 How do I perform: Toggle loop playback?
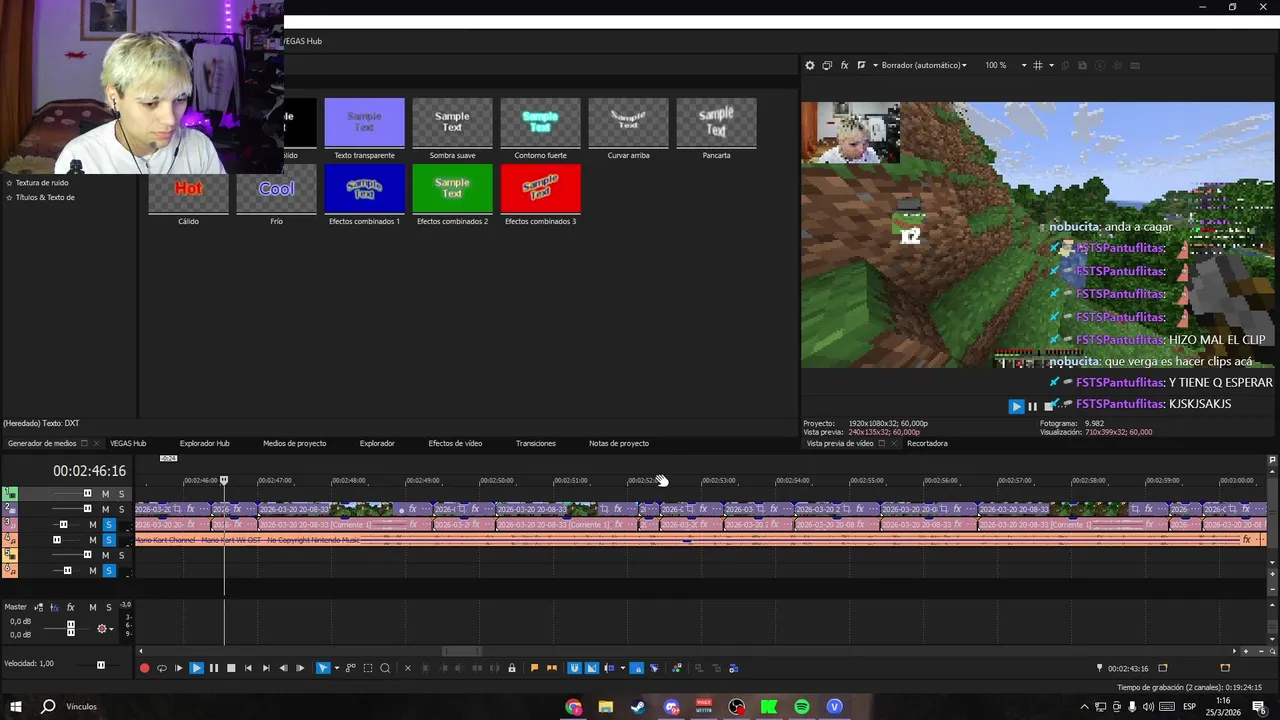[x=162, y=668]
